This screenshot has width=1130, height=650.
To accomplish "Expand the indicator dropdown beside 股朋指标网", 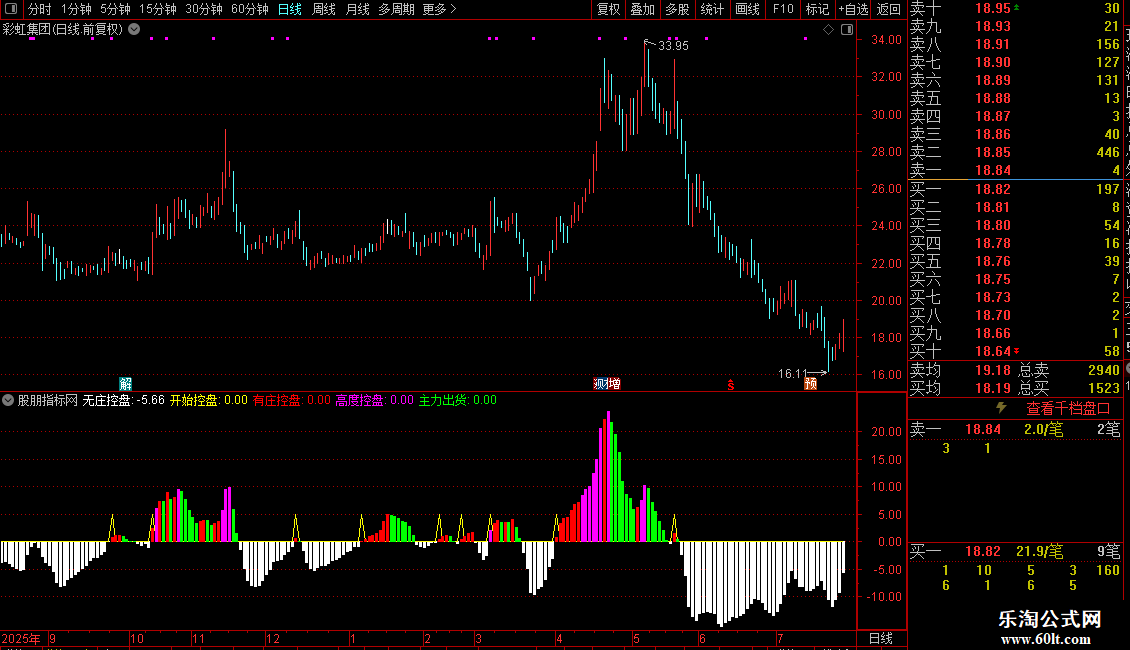I will (8, 400).
